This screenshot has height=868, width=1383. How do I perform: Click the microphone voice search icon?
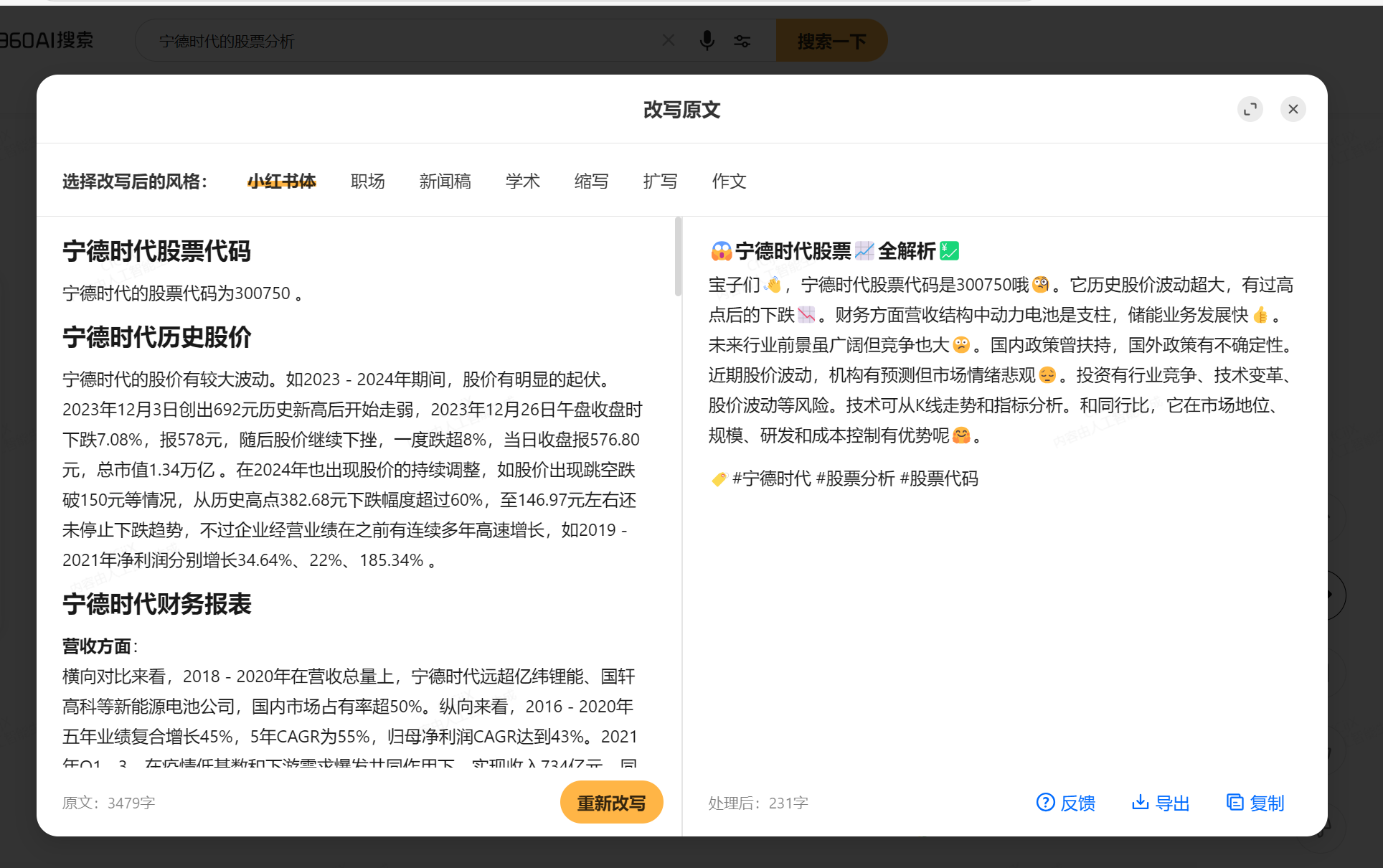(707, 41)
